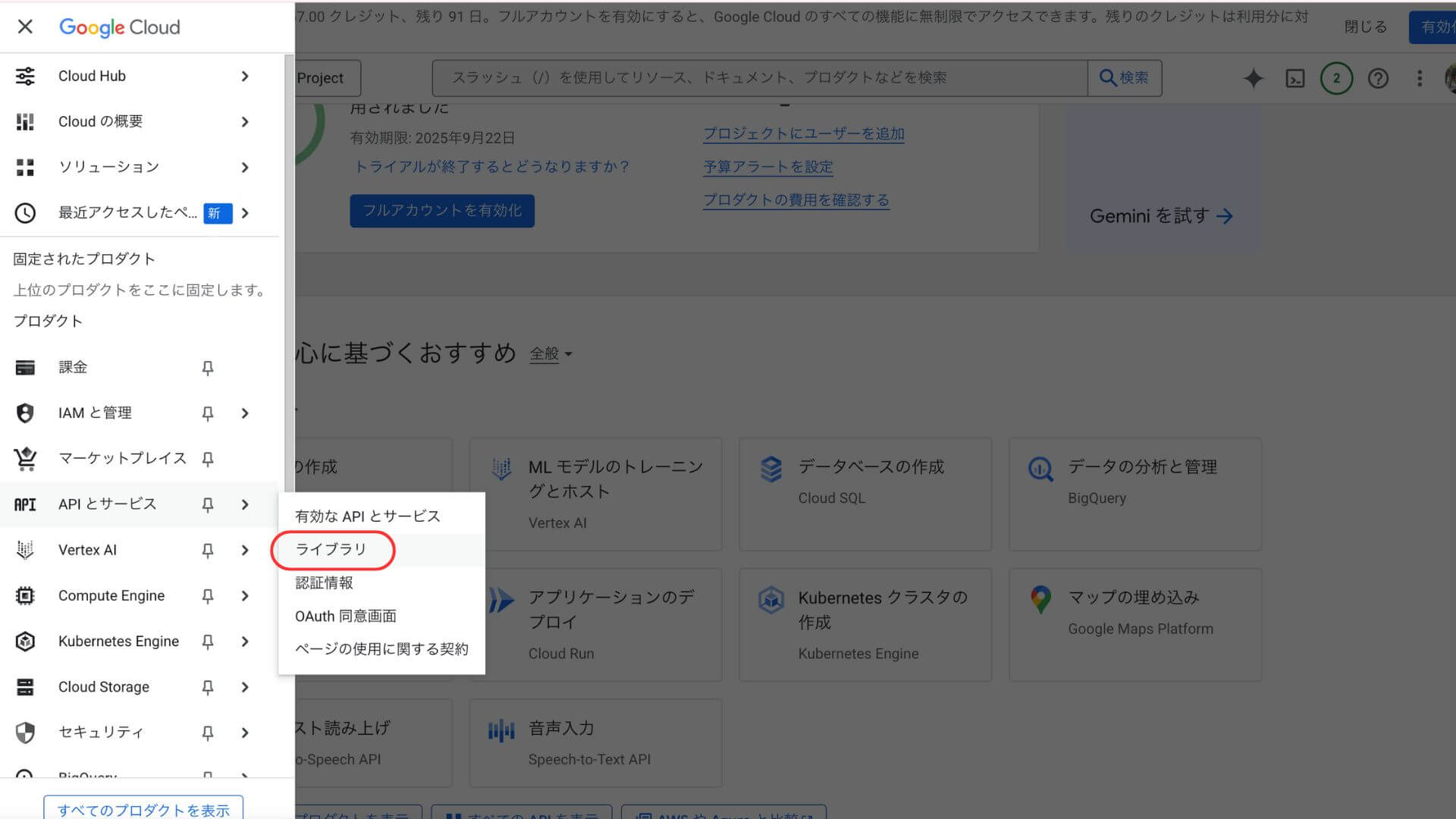This screenshot has width=1456, height=819.
Task: Click the BigQuery magnifier icon on data analysis card
Action: tap(1040, 469)
